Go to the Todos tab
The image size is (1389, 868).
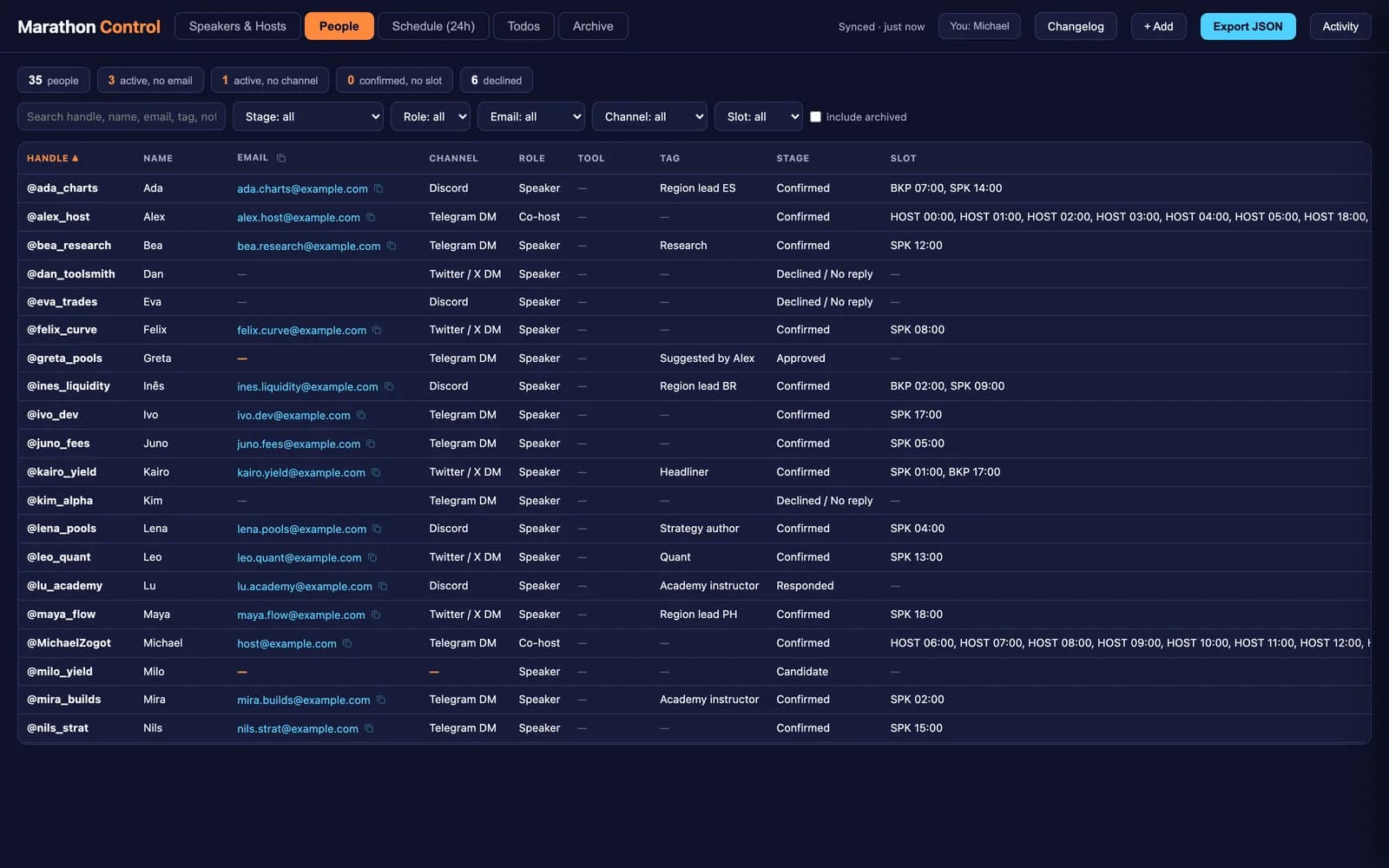[523, 26]
